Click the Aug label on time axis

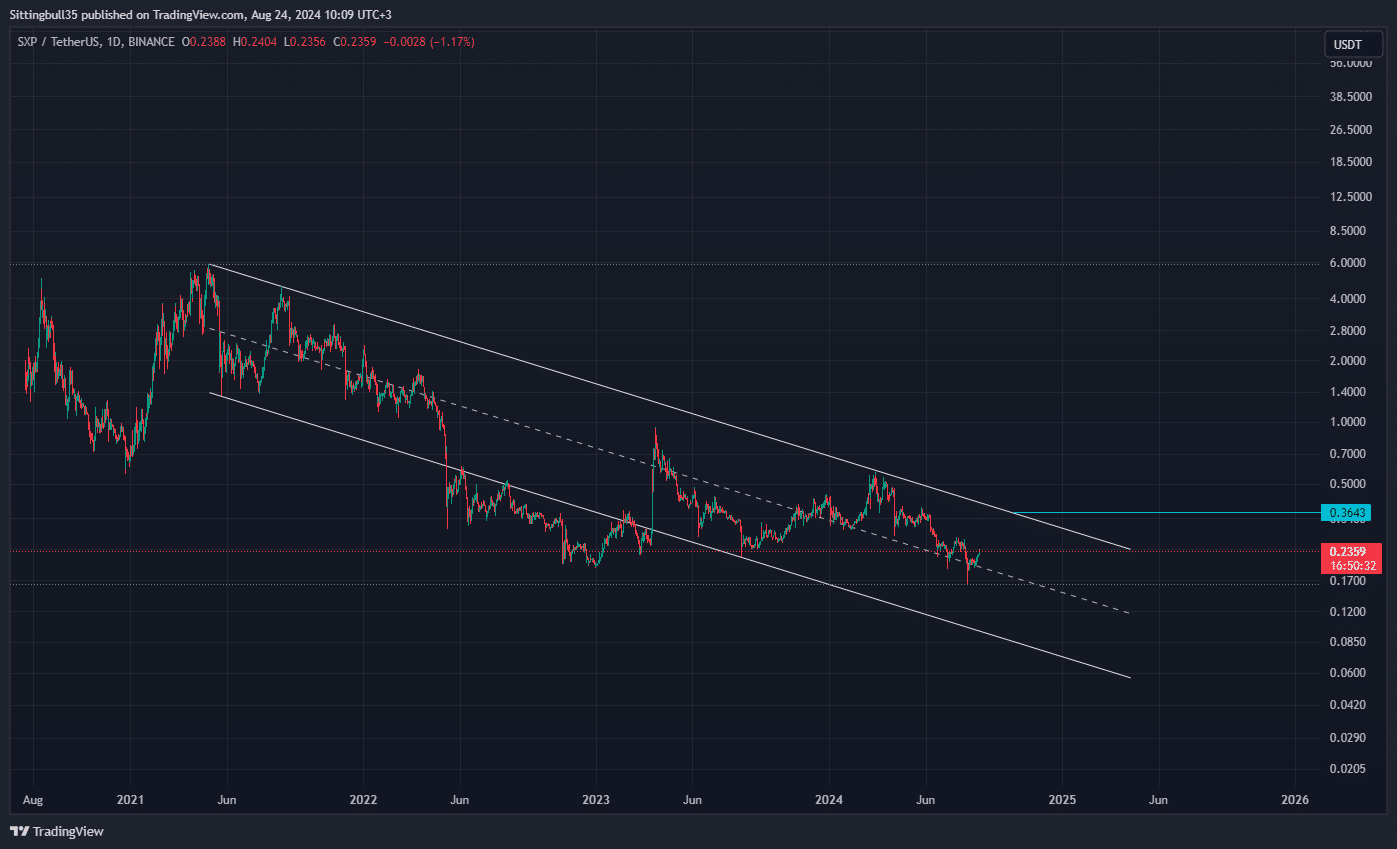pyautogui.click(x=34, y=800)
